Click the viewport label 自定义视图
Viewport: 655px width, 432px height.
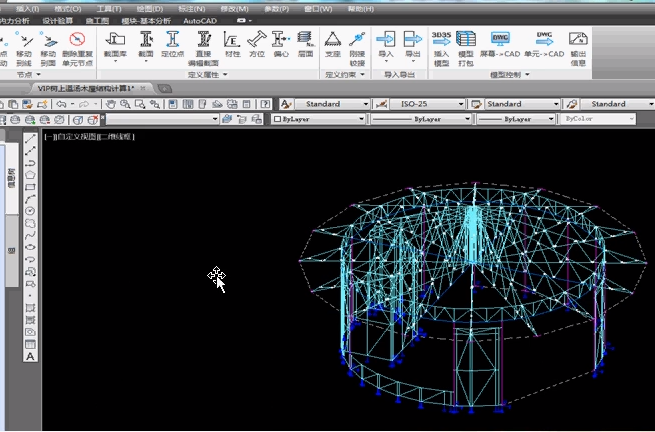click(x=76, y=137)
